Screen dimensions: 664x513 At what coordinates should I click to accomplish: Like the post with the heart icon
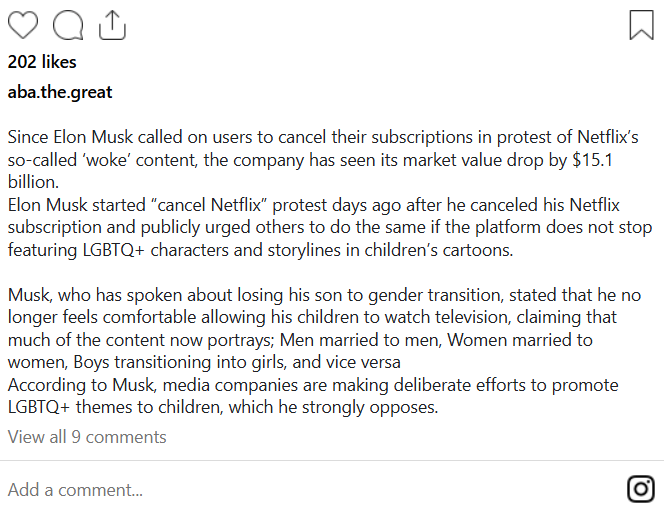tap(23, 25)
